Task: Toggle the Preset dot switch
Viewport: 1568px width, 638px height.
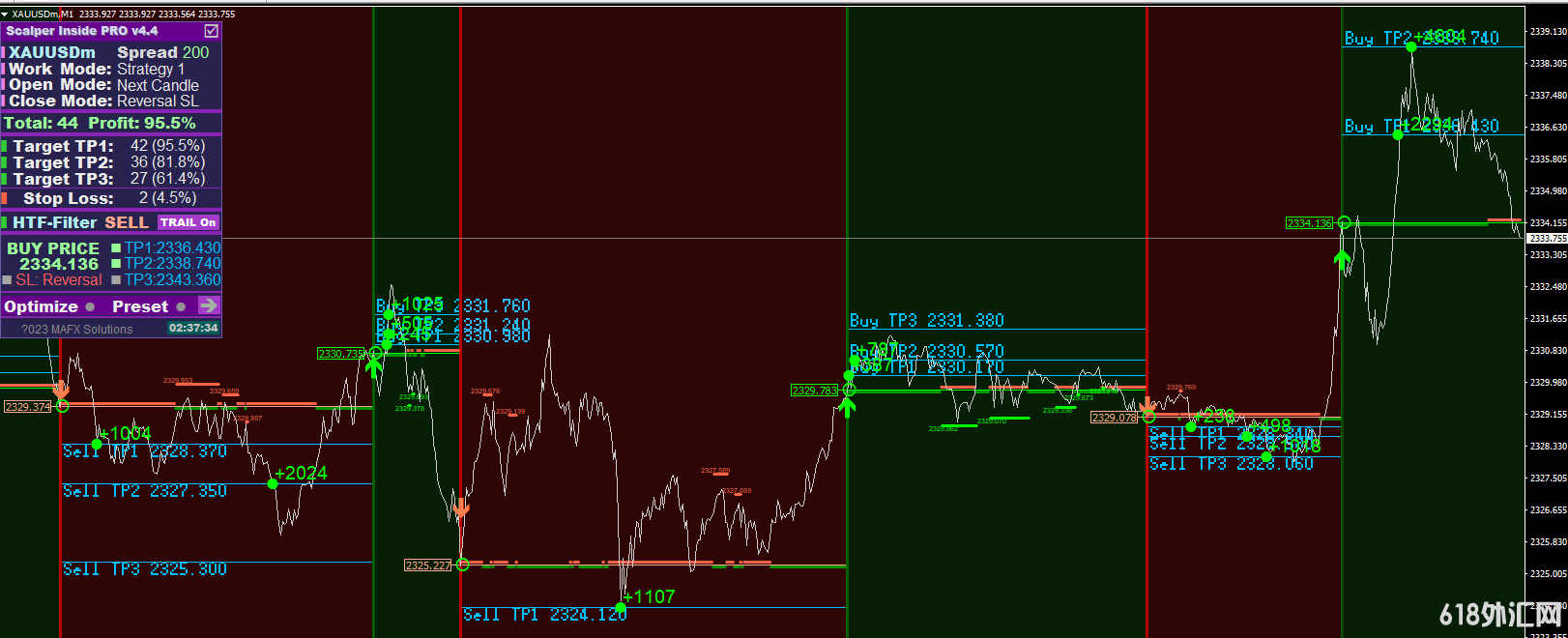Action: [181, 306]
